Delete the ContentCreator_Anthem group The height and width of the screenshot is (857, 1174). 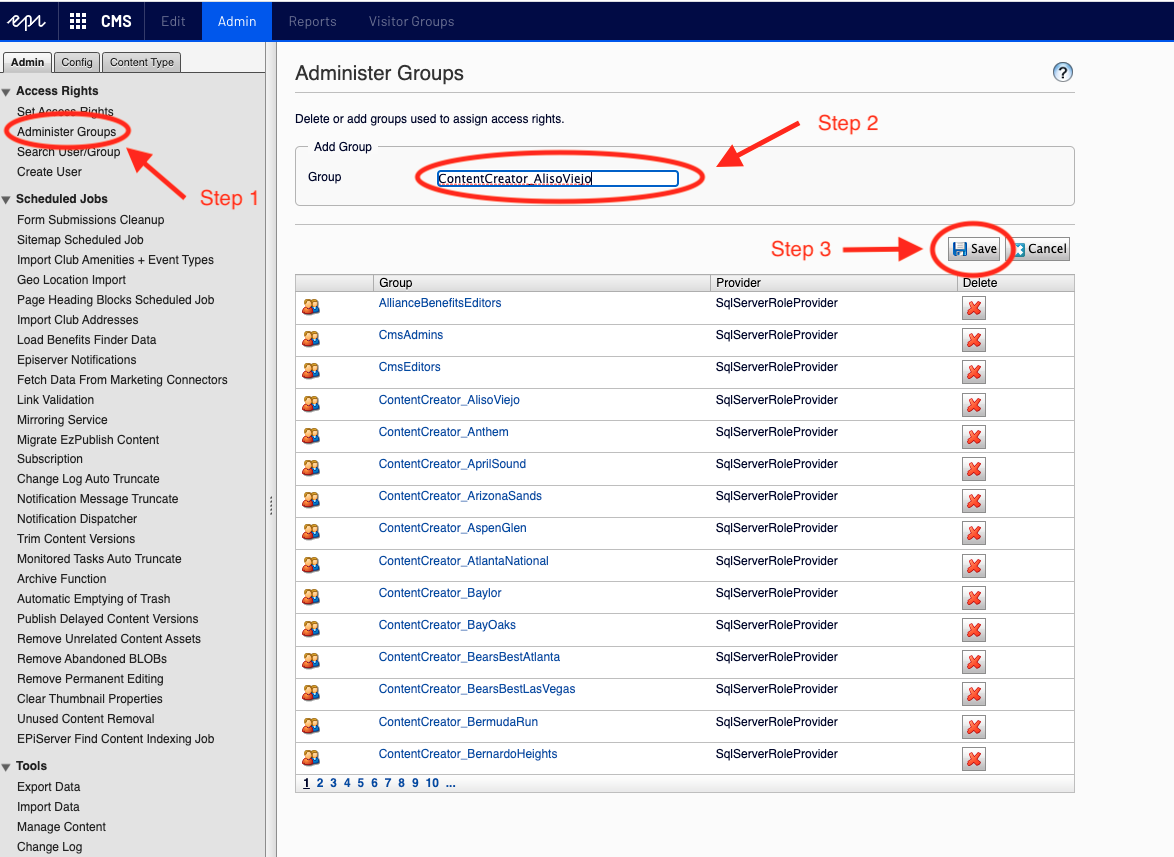tap(973, 437)
